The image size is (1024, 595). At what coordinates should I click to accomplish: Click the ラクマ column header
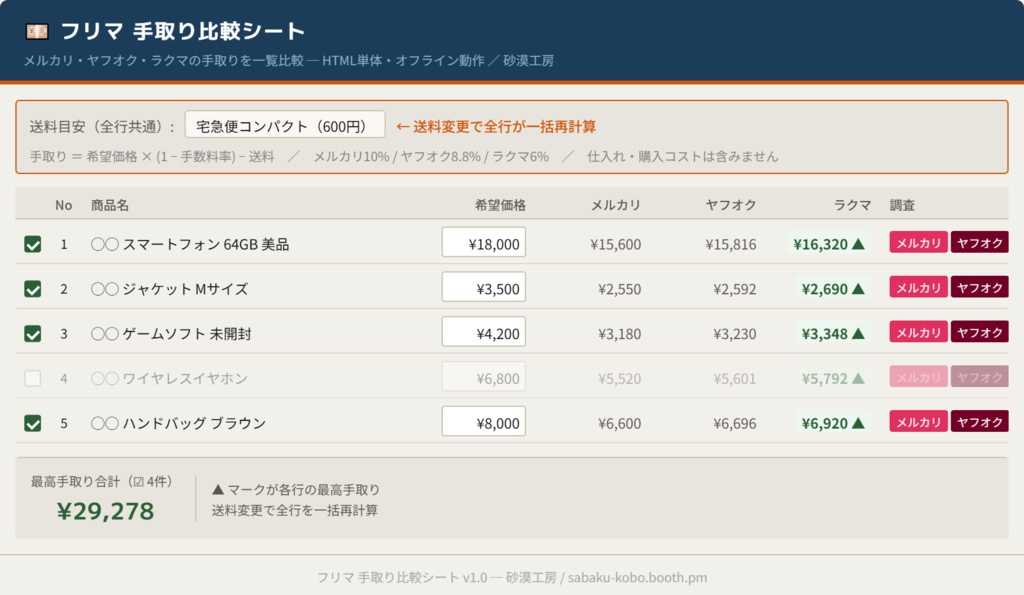point(853,204)
